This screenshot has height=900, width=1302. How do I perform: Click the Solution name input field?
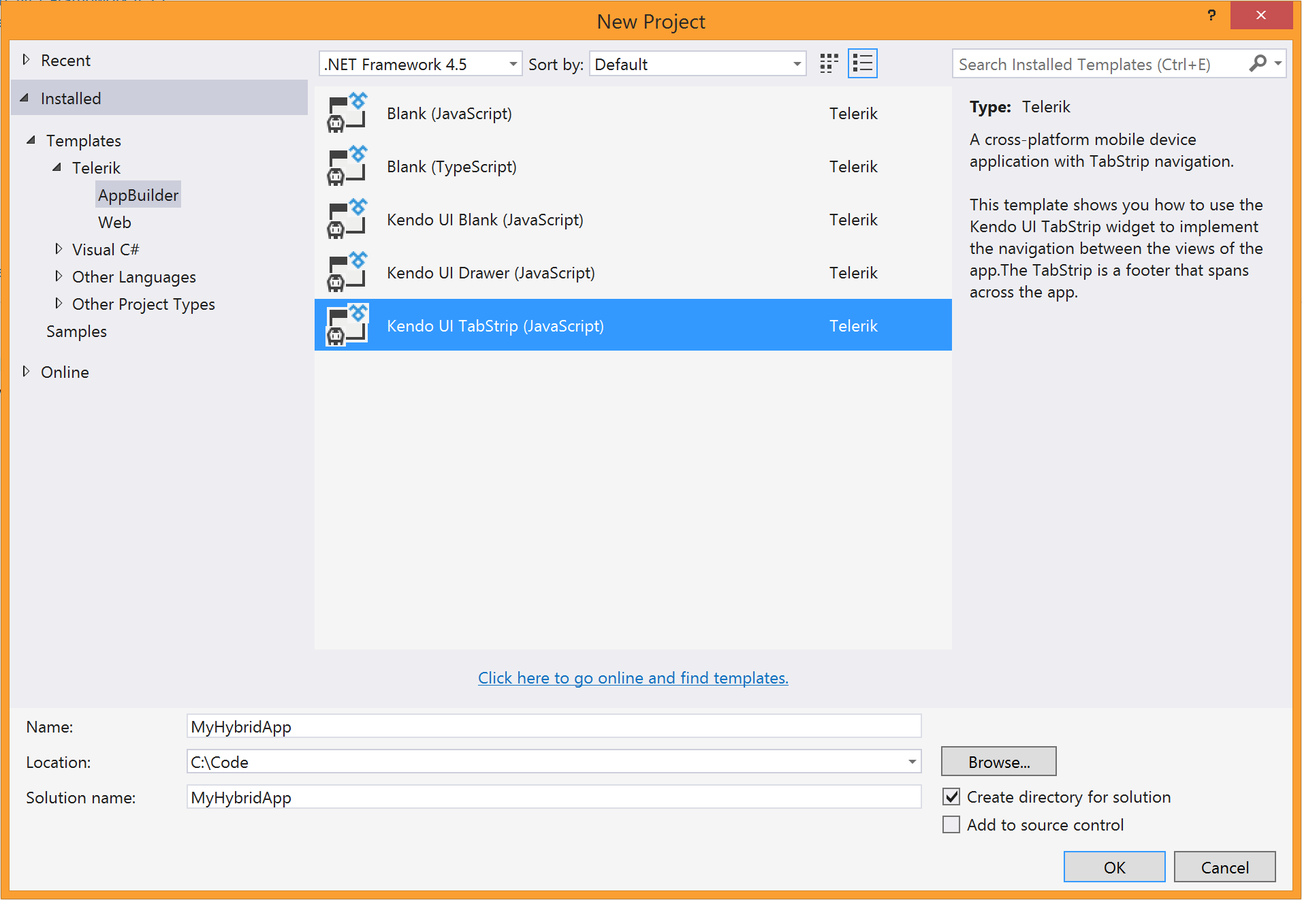click(554, 797)
